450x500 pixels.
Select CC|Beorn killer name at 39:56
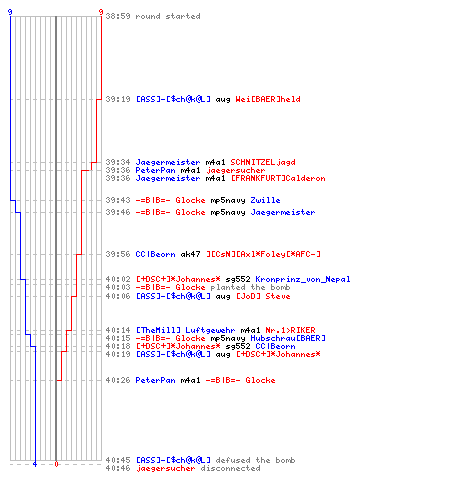[x=155, y=254]
